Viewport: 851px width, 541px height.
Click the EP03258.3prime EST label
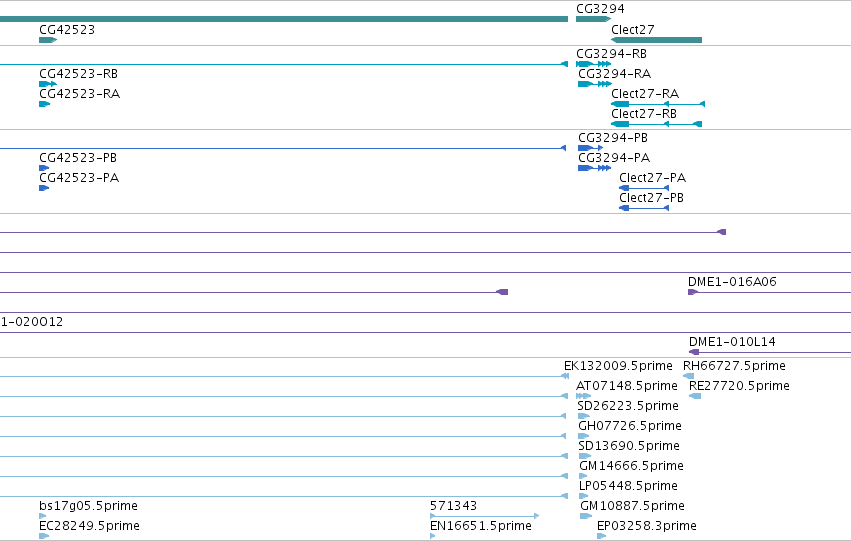pos(646,526)
